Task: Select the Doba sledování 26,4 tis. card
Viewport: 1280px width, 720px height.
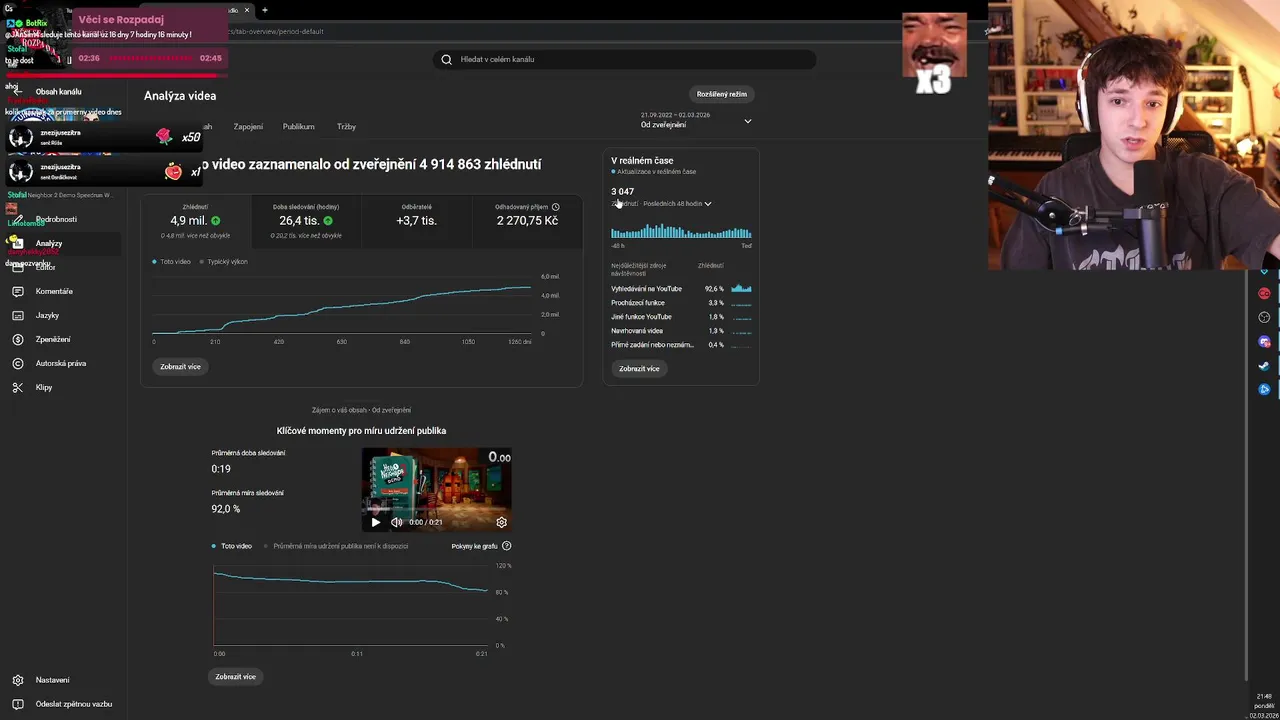Action: (x=306, y=221)
